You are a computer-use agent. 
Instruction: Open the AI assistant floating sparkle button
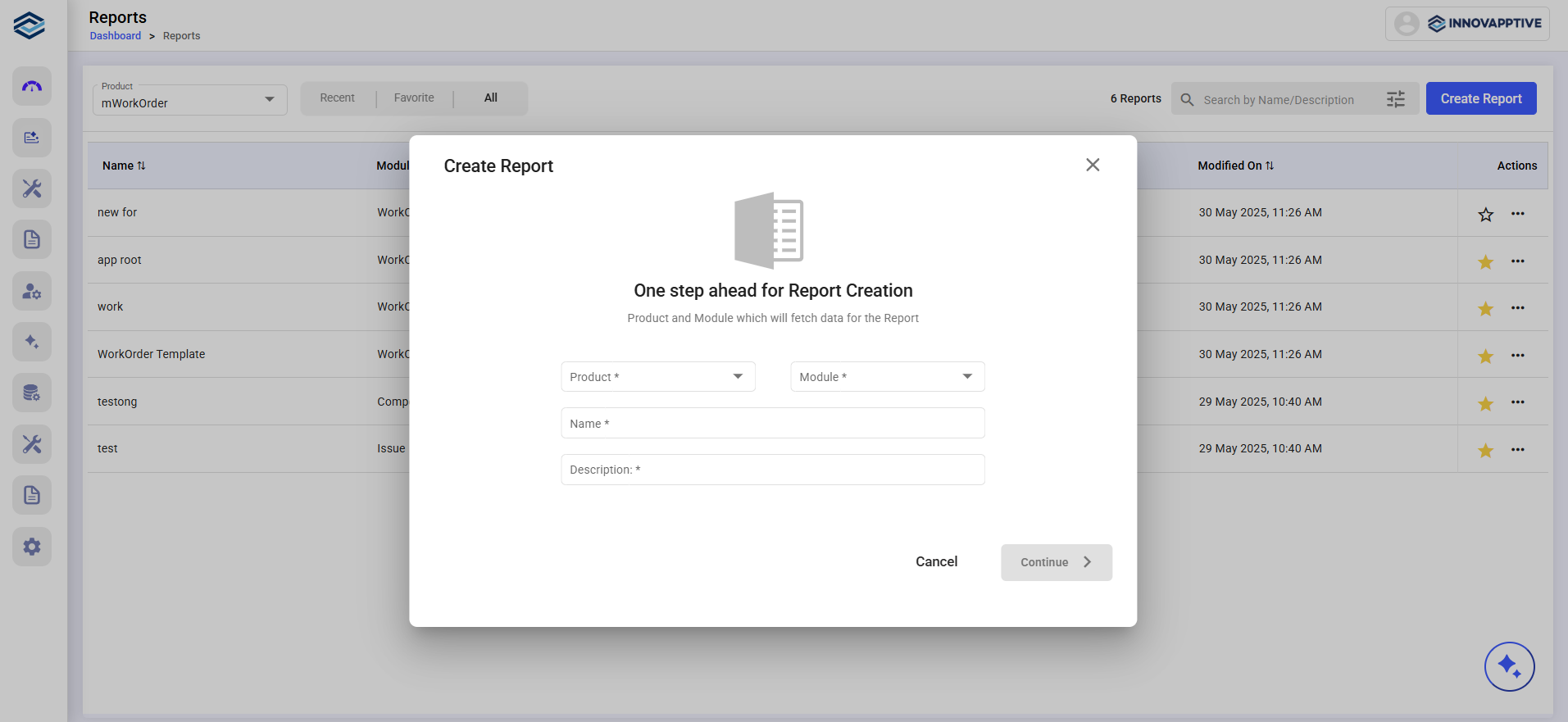1509,666
